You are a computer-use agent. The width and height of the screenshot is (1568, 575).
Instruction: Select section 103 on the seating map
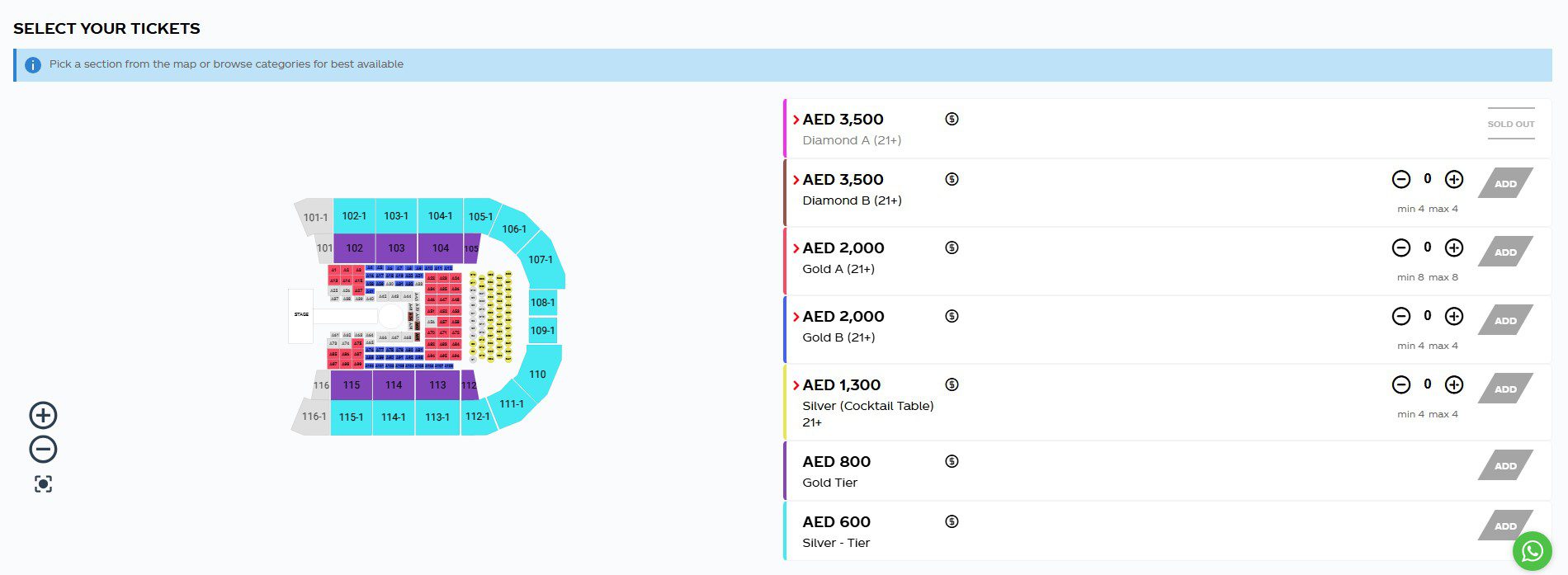coord(396,247)
